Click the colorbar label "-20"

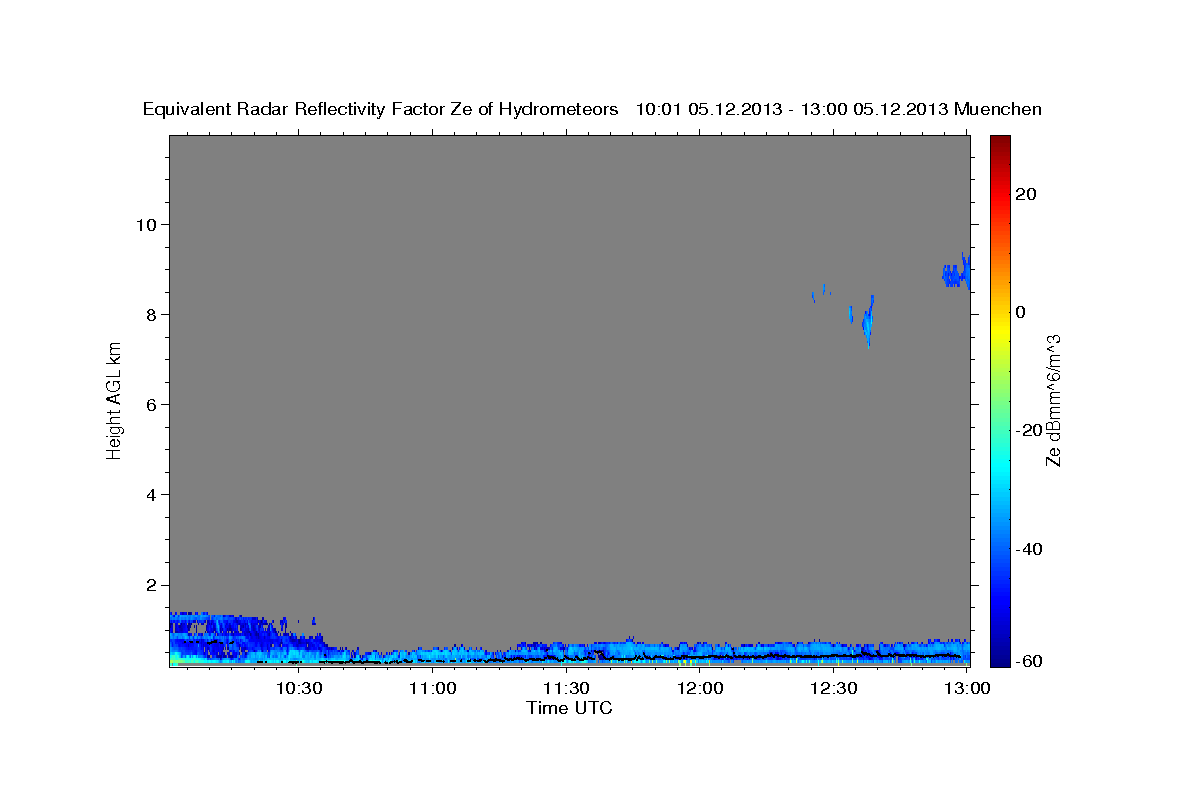1028,430
